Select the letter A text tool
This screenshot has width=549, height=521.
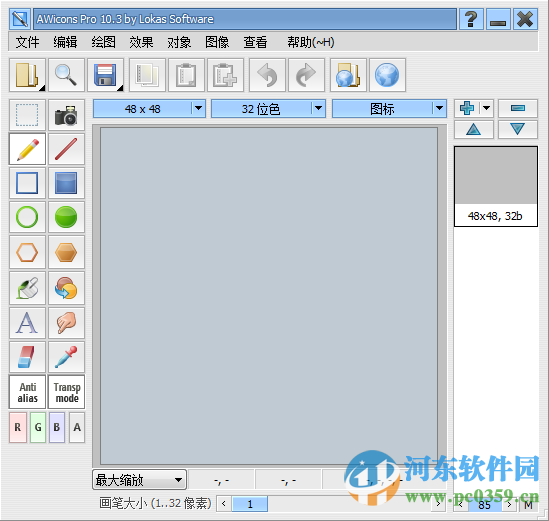point(27,323)
